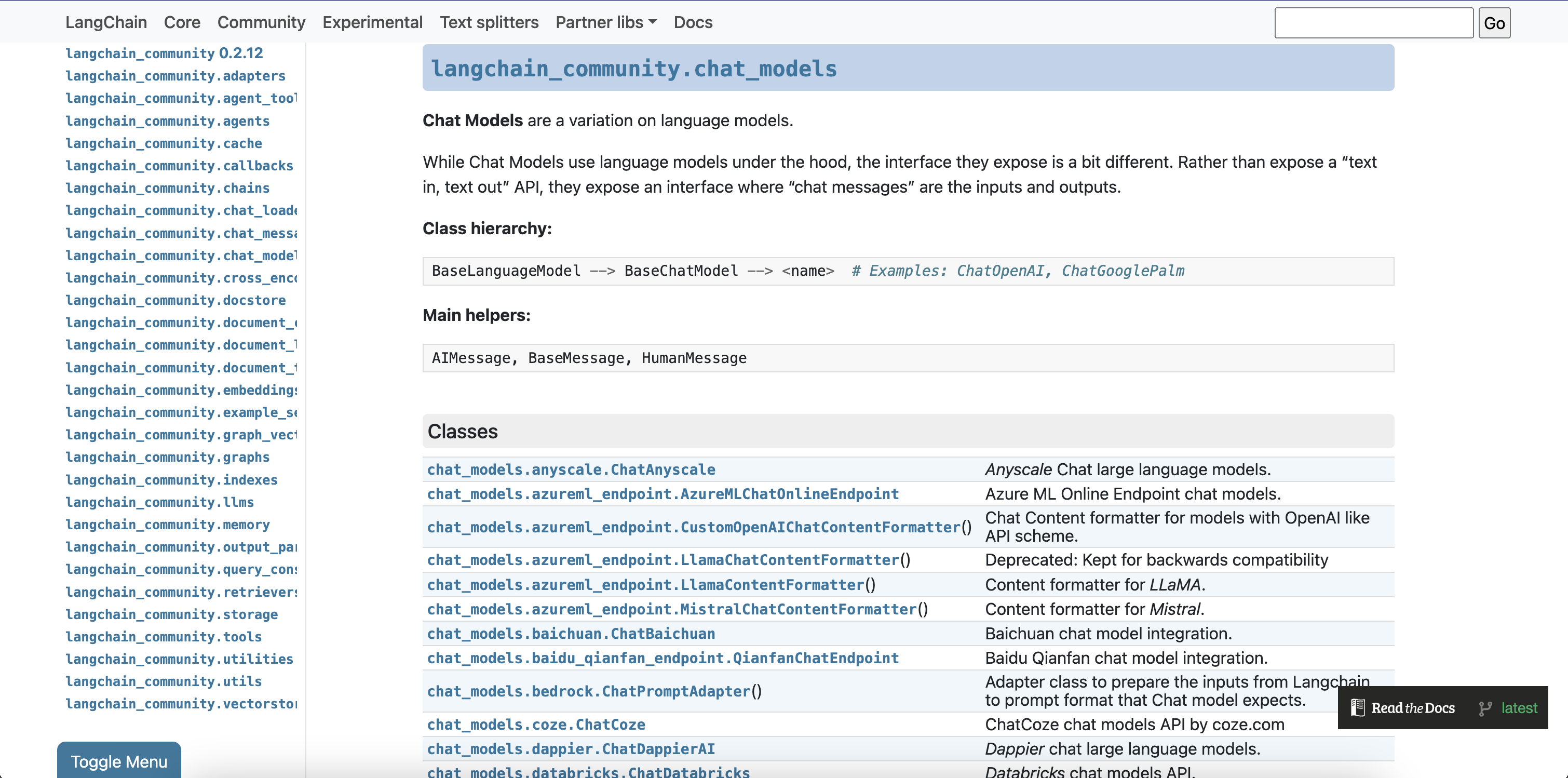1568x778 pixels.
Task: Navigate to langchain_community.llms sidebar entry
Action: click(x=159, y=502)
